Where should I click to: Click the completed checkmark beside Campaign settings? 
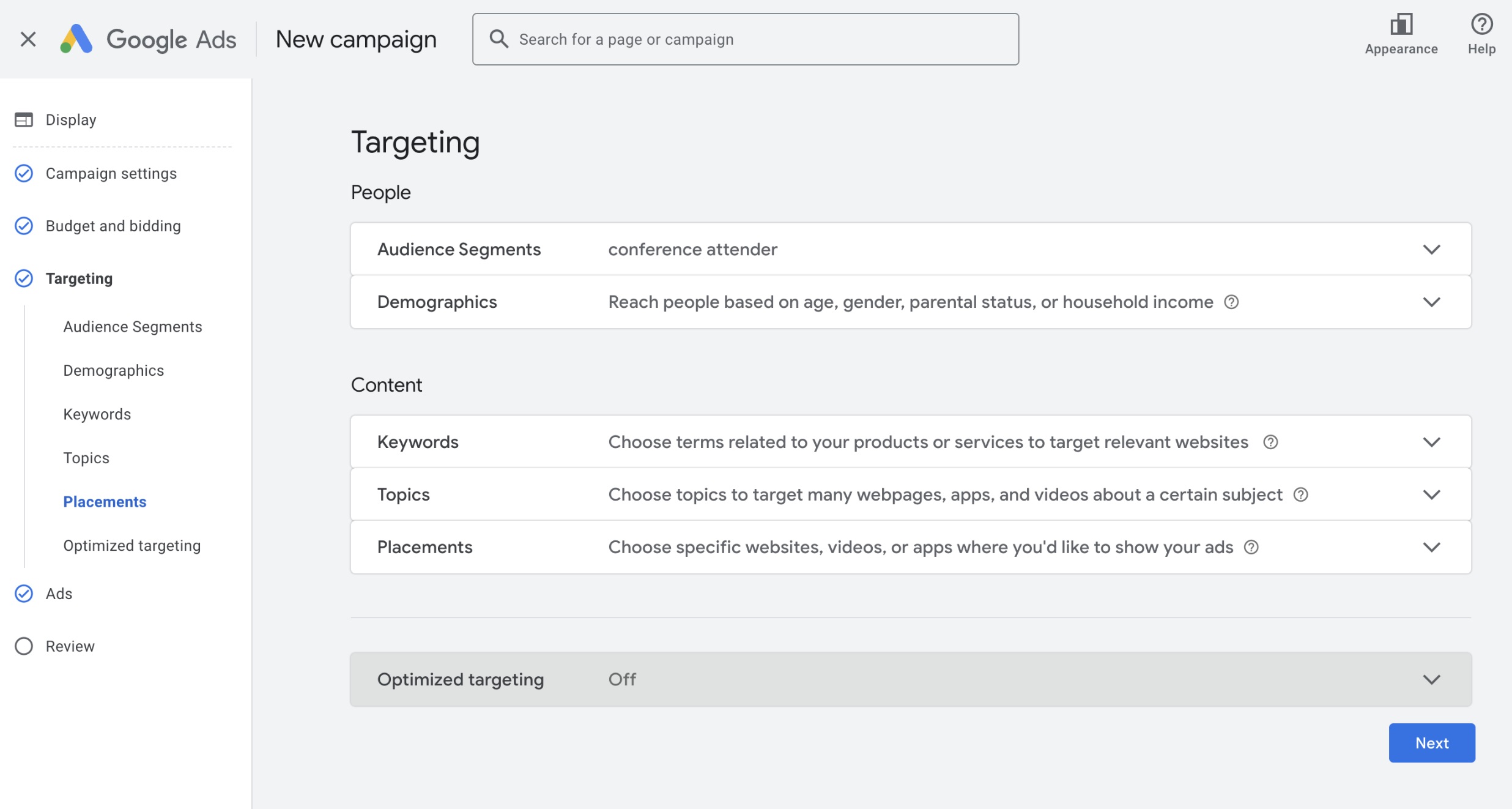point(23,173)
